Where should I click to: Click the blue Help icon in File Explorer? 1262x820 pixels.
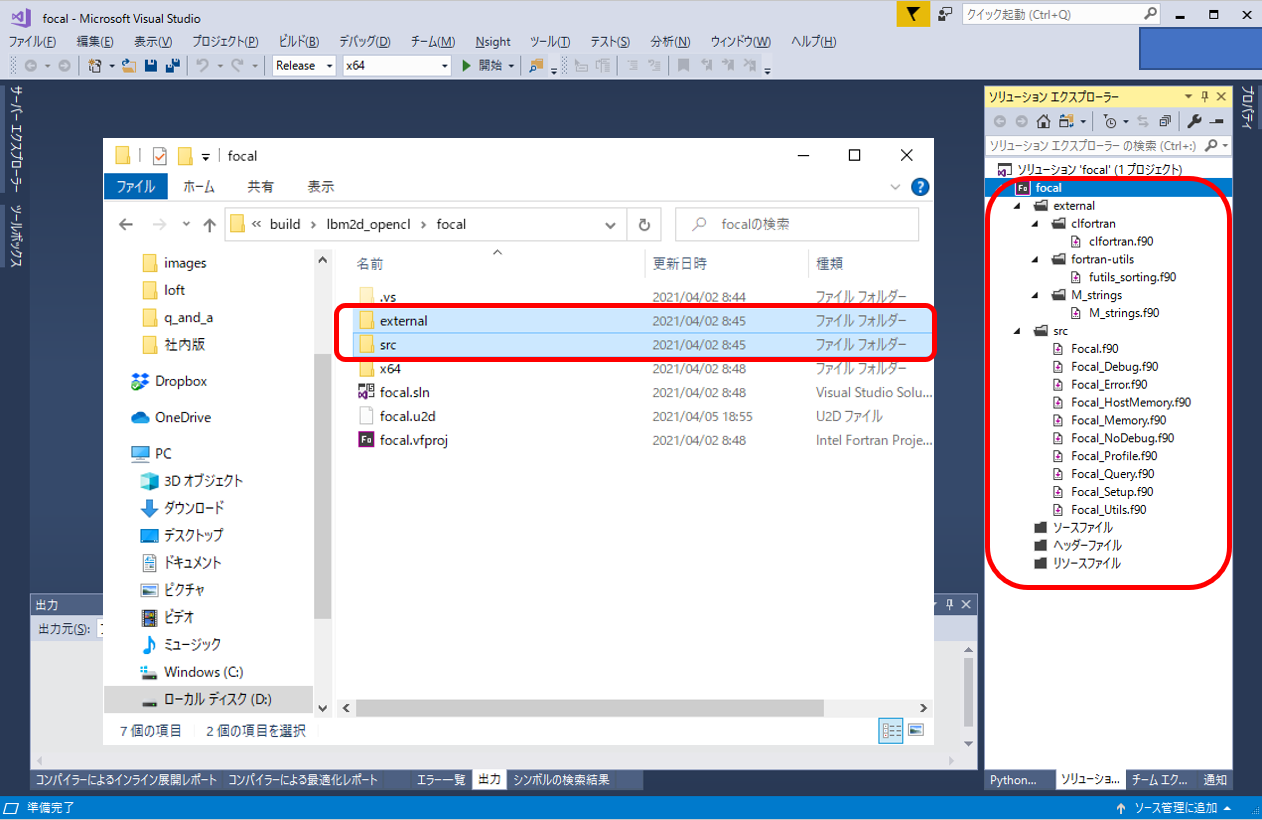920,187
